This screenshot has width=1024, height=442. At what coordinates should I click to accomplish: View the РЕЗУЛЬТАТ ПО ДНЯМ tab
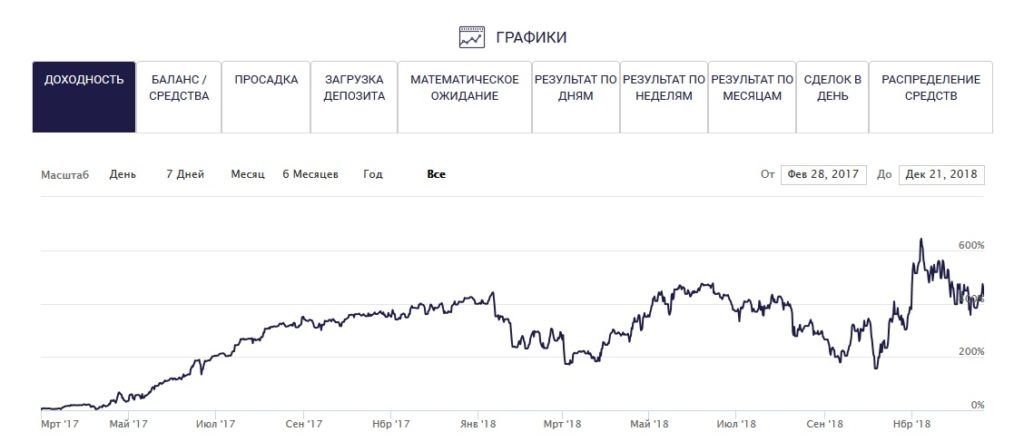tap(576, 97)
